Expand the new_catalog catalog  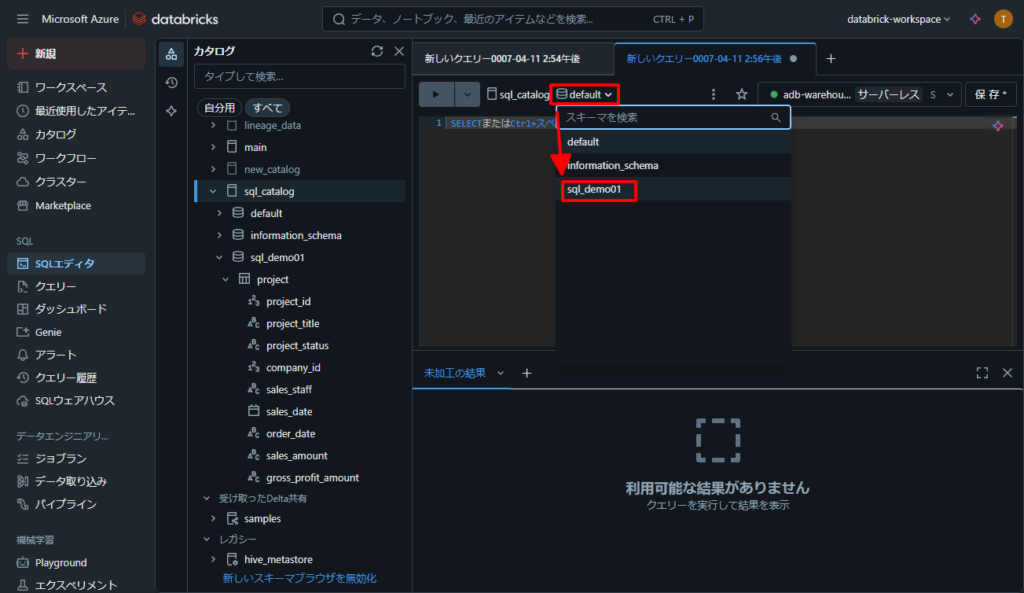[x=213, y=169]
